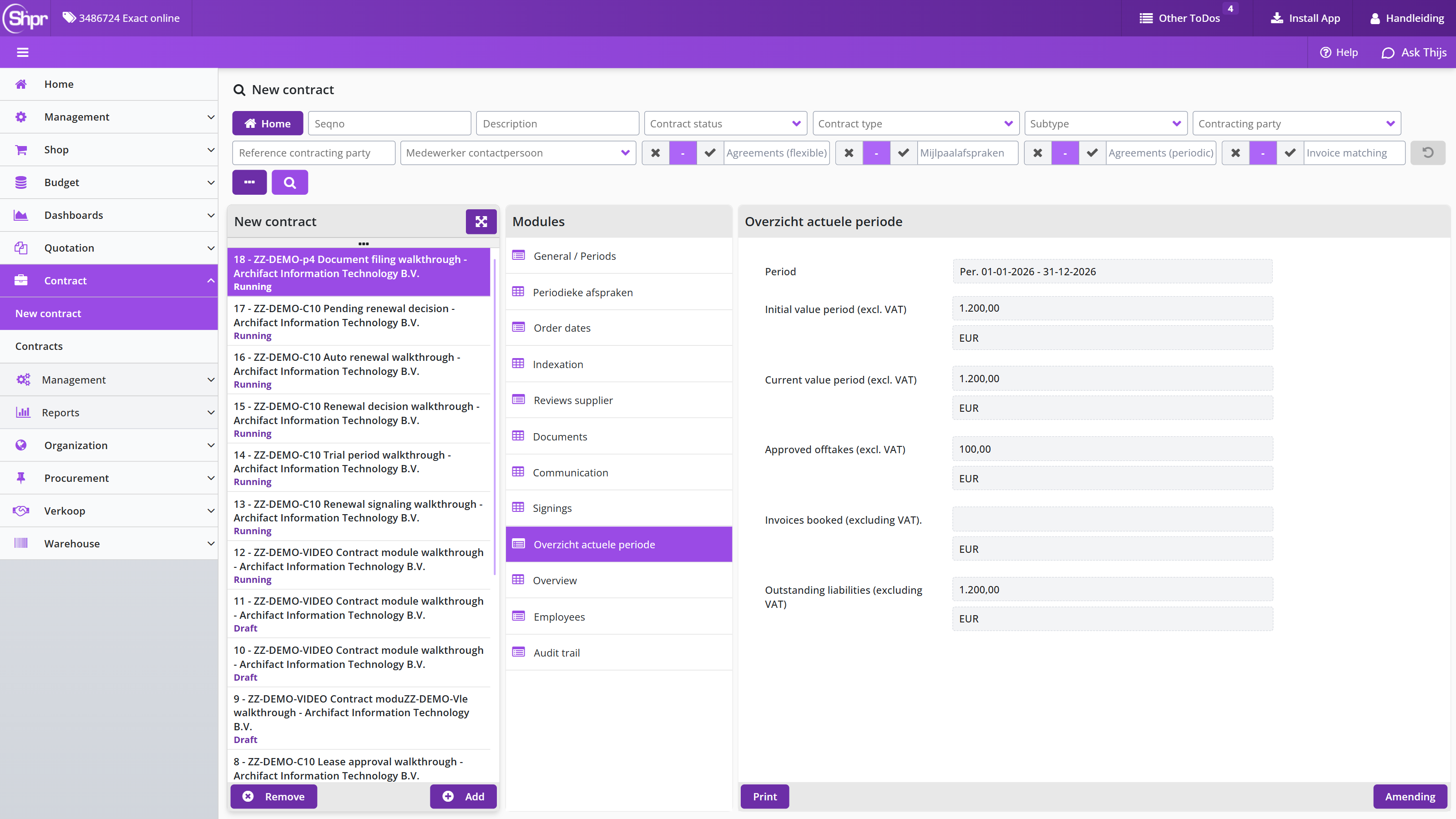Click the reset filters undo icon
The width and height of the screenshot is (1456, 819).
[1428, 152]
